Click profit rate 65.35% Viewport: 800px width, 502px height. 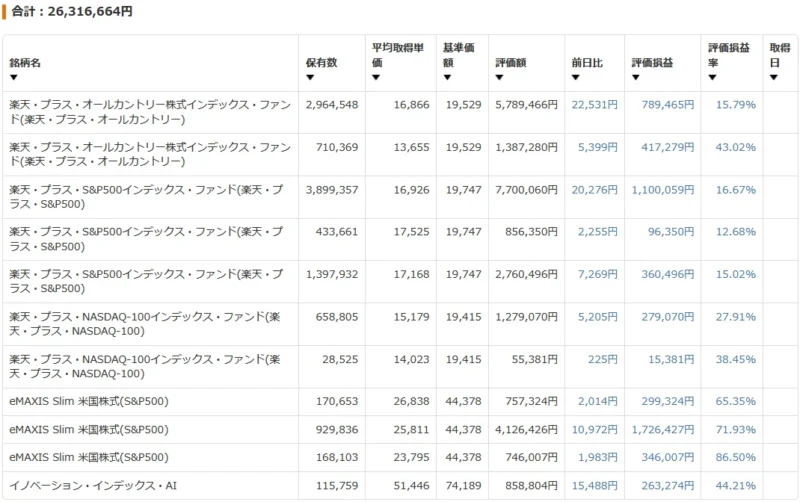coord(736,401)
